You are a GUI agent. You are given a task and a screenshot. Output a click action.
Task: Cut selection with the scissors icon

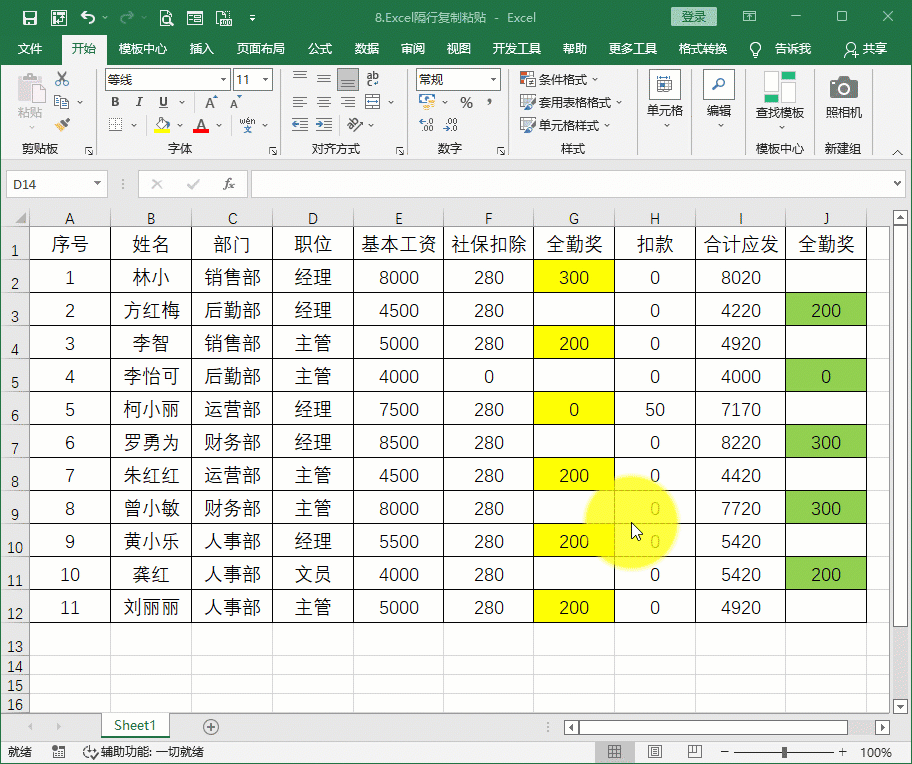point(62,78)
